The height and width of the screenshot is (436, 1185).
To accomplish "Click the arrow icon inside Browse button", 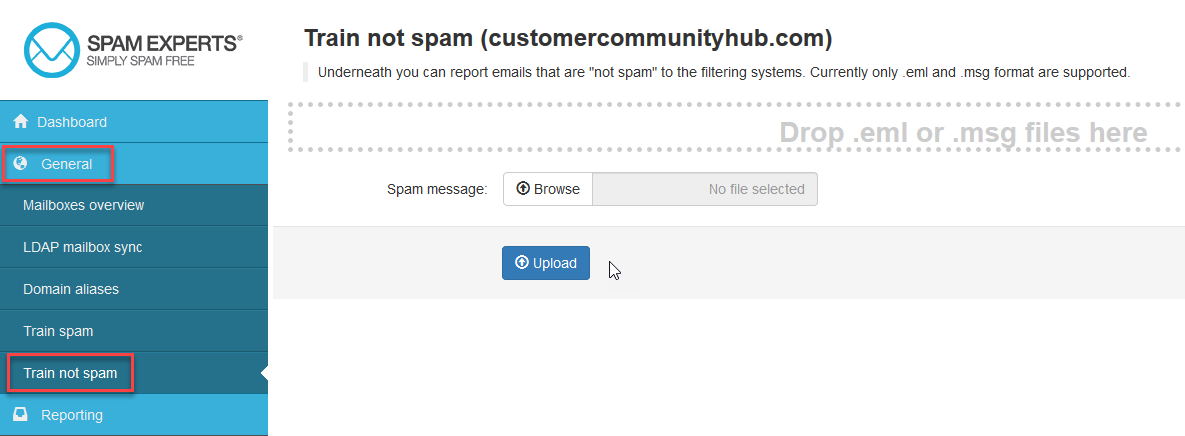I will click(523, 189).
